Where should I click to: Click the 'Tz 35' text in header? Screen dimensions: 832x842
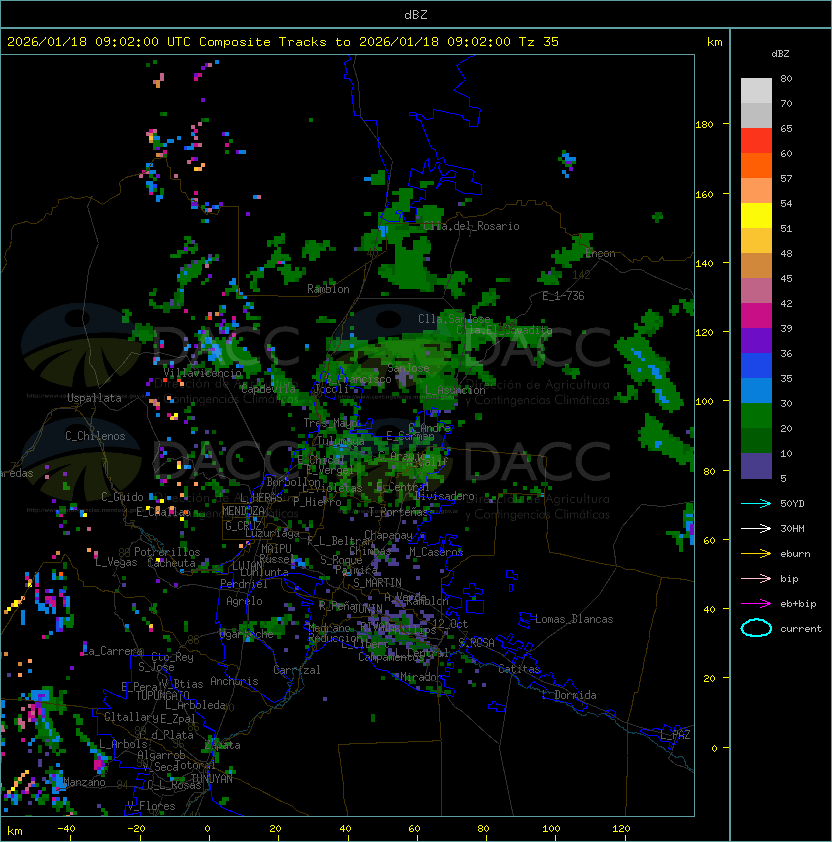coord(539,42)
